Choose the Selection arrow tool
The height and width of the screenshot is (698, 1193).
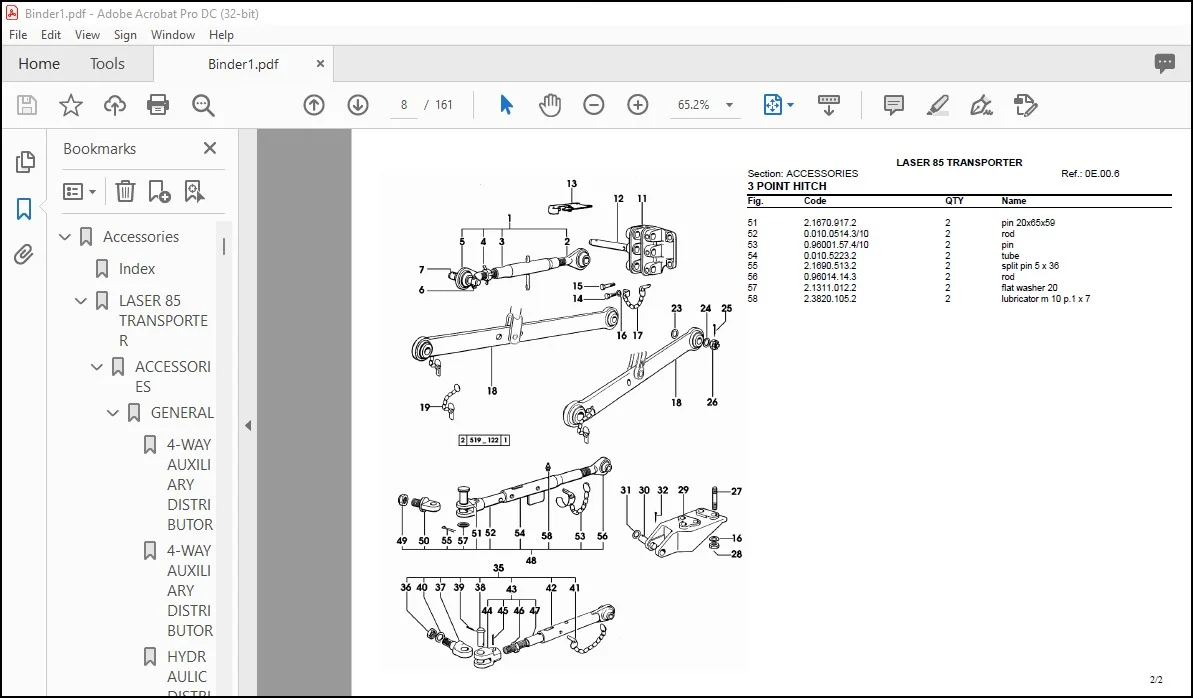coord(506,105)
